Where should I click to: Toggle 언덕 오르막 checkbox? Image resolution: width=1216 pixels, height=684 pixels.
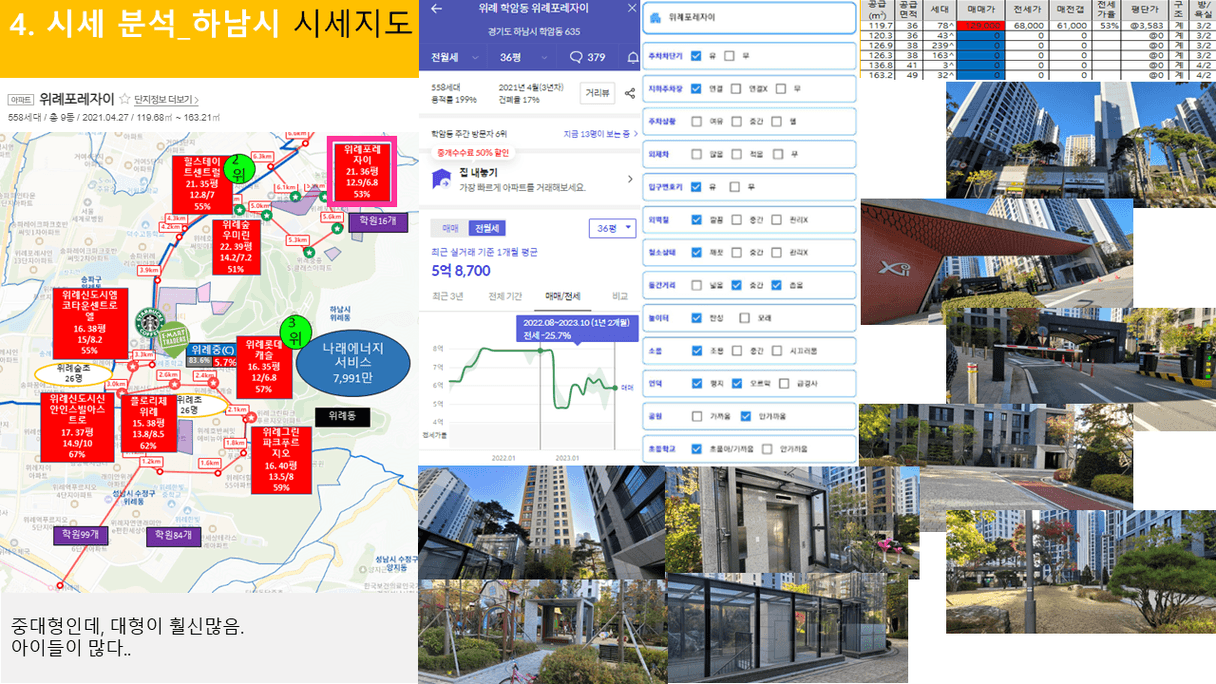737,383
